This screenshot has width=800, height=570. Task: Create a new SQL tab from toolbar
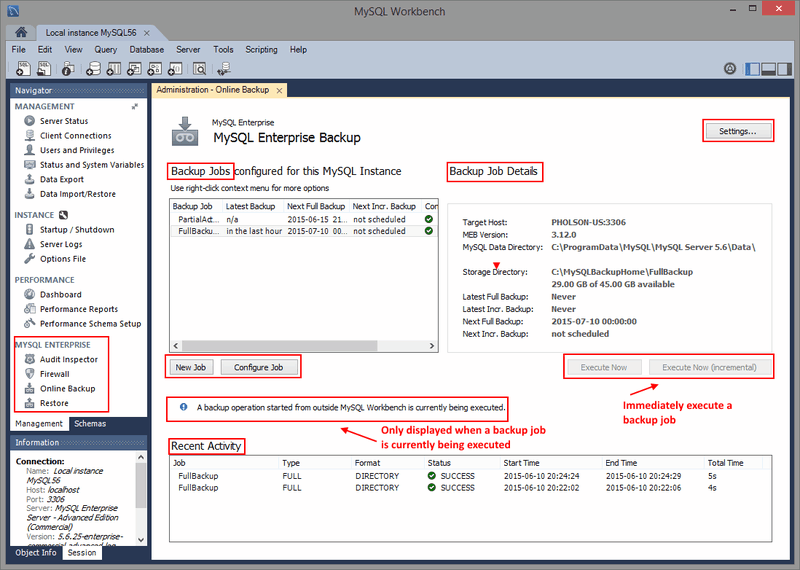(23, 68)
